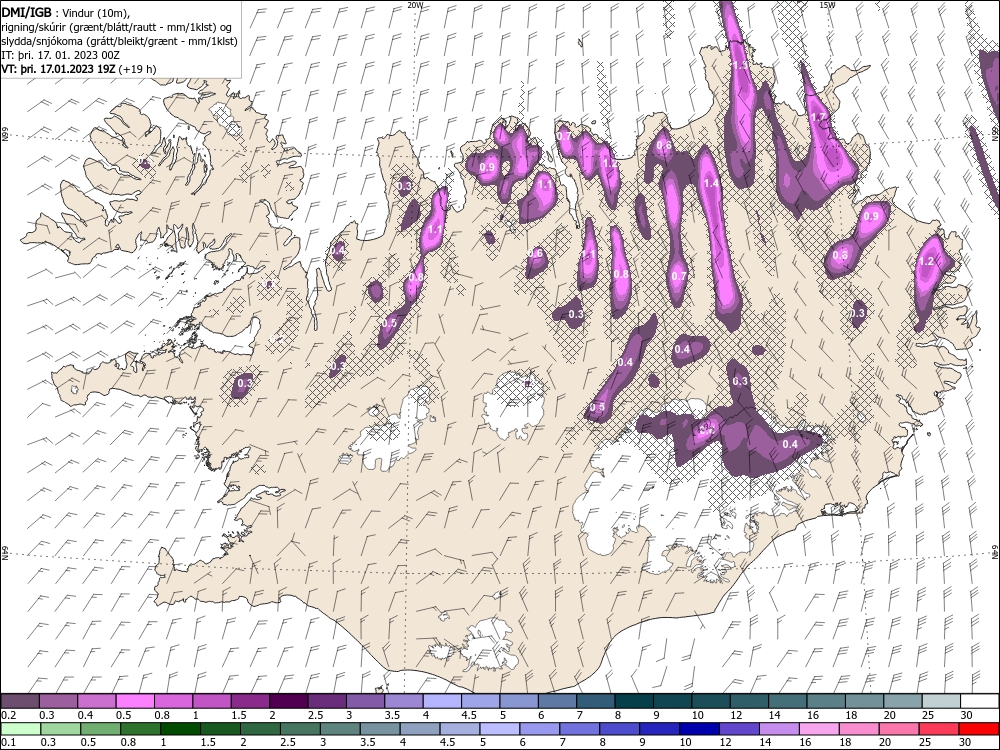The width and height of the screenshot is (1000, 750).
Task: Click the 'slydda/snjókoma' legend description line
Action: click(x=119, y=41)
